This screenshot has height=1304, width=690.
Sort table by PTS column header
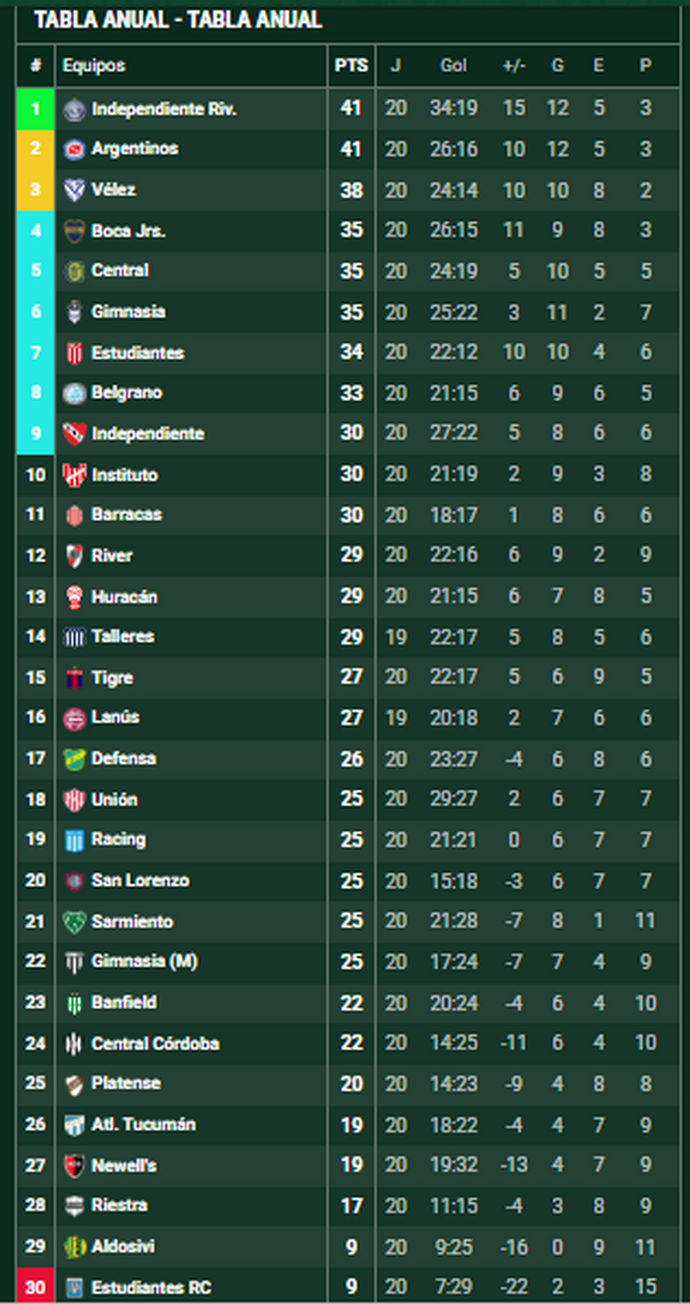pyautogui.click(x=351, y=66)
